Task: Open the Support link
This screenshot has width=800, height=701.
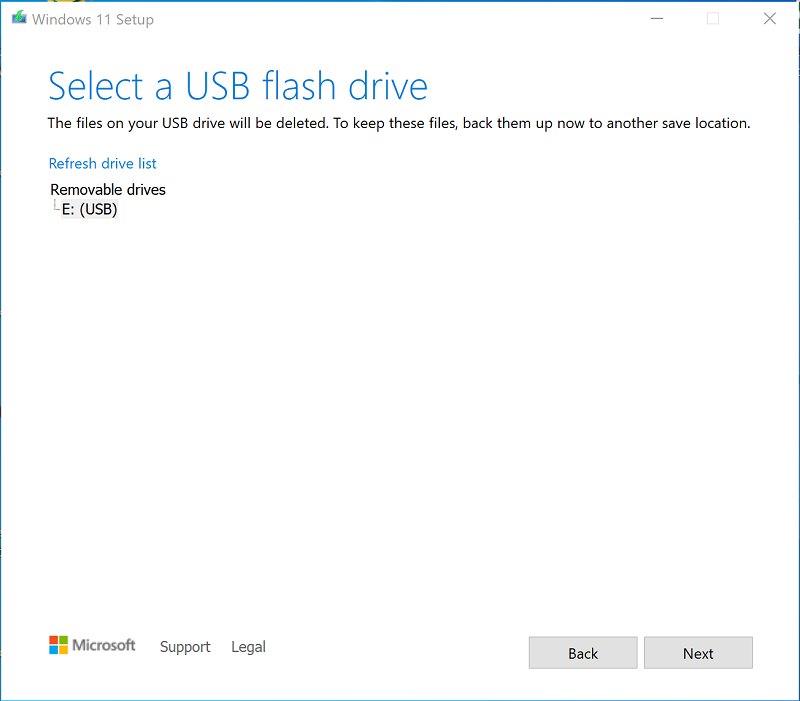Action: [185, 646]
